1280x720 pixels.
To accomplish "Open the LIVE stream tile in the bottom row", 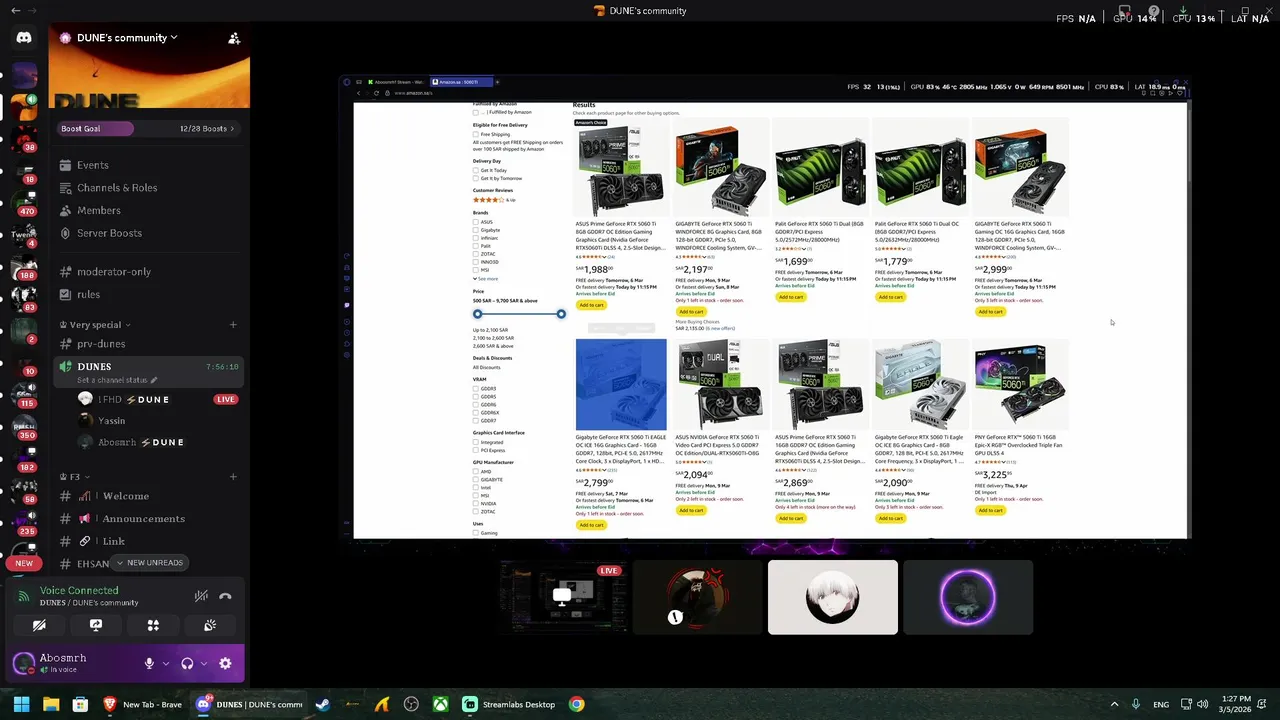I will pos(563,597).
